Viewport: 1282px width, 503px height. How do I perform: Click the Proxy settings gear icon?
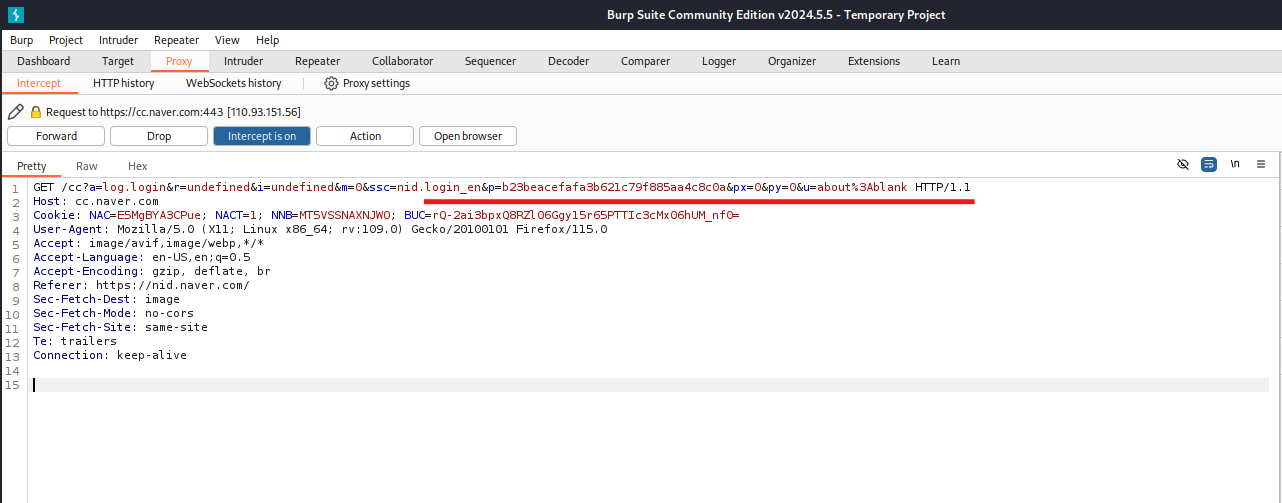(x=331, y=83)
